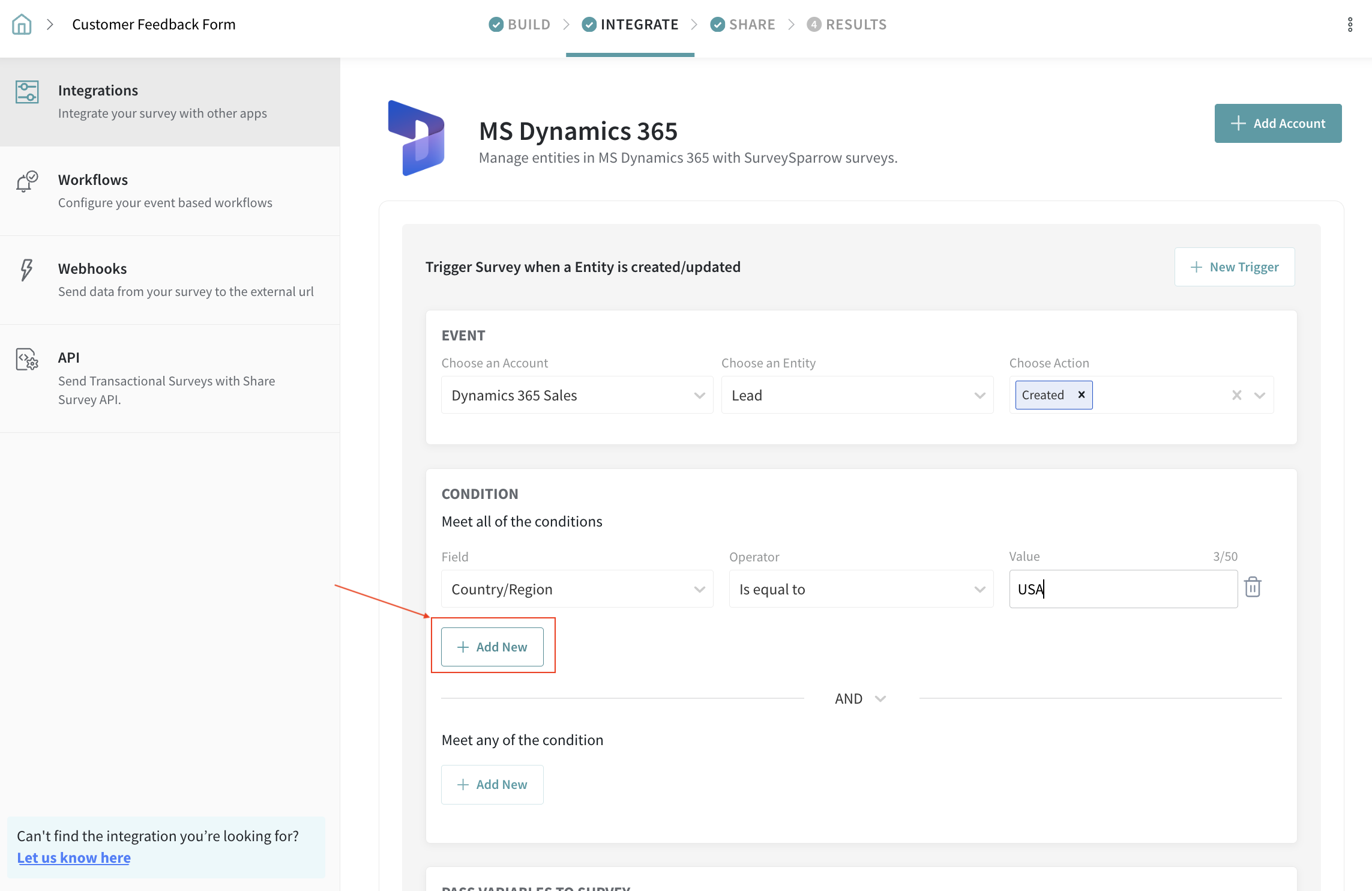Click the MS Dynamics 365 logo
1372x891 pixels.
point(417,138)
